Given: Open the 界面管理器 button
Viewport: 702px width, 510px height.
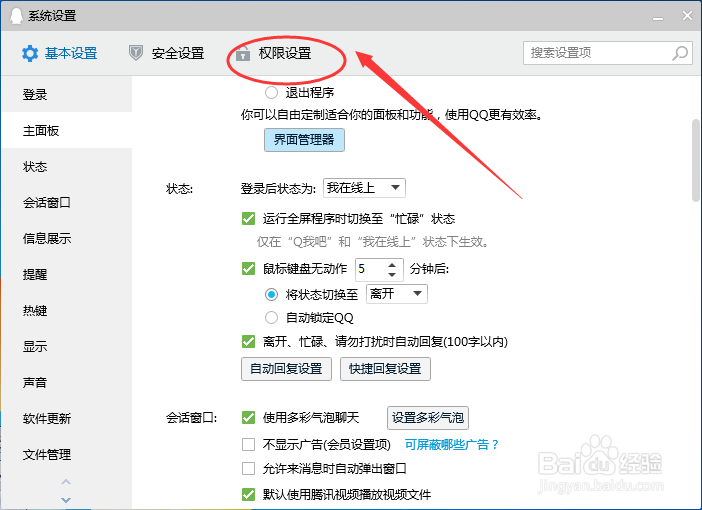Looking at the screenshot, I should tap(304, 140).
